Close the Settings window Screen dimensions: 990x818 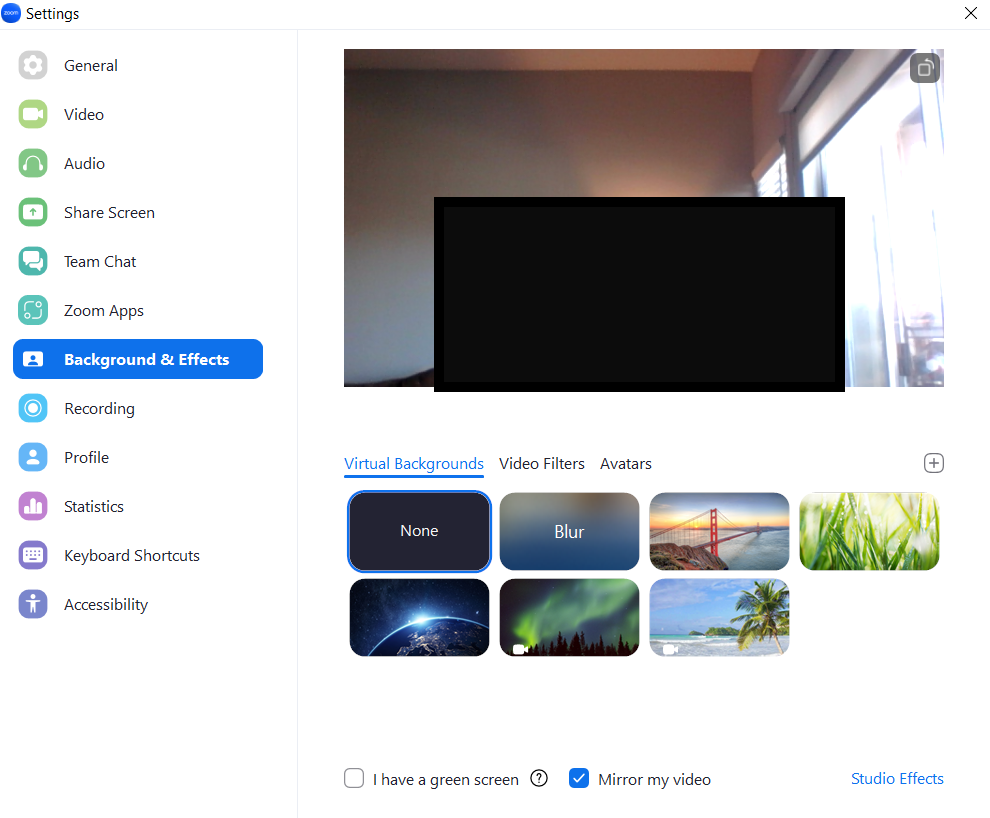pos(971,13)
